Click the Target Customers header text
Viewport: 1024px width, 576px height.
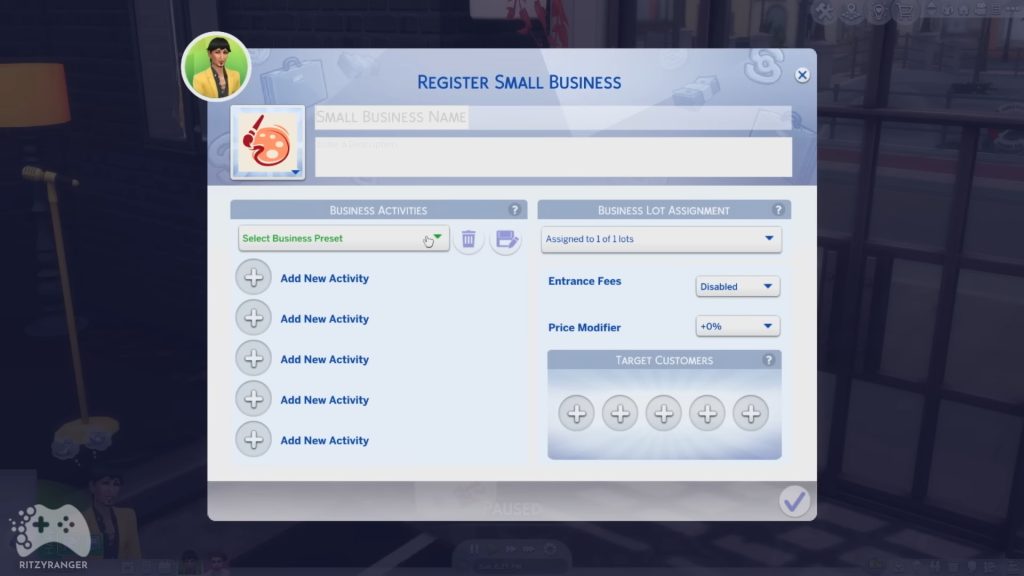[x=664, y=360]
